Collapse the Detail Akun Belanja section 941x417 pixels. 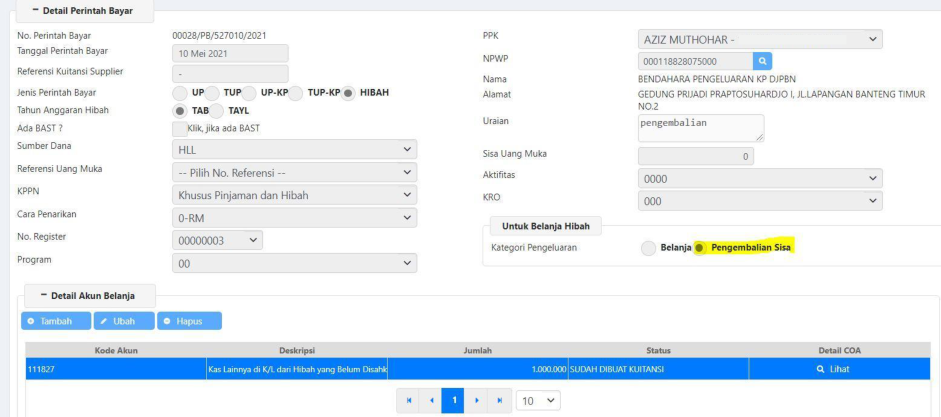[91, 295]
